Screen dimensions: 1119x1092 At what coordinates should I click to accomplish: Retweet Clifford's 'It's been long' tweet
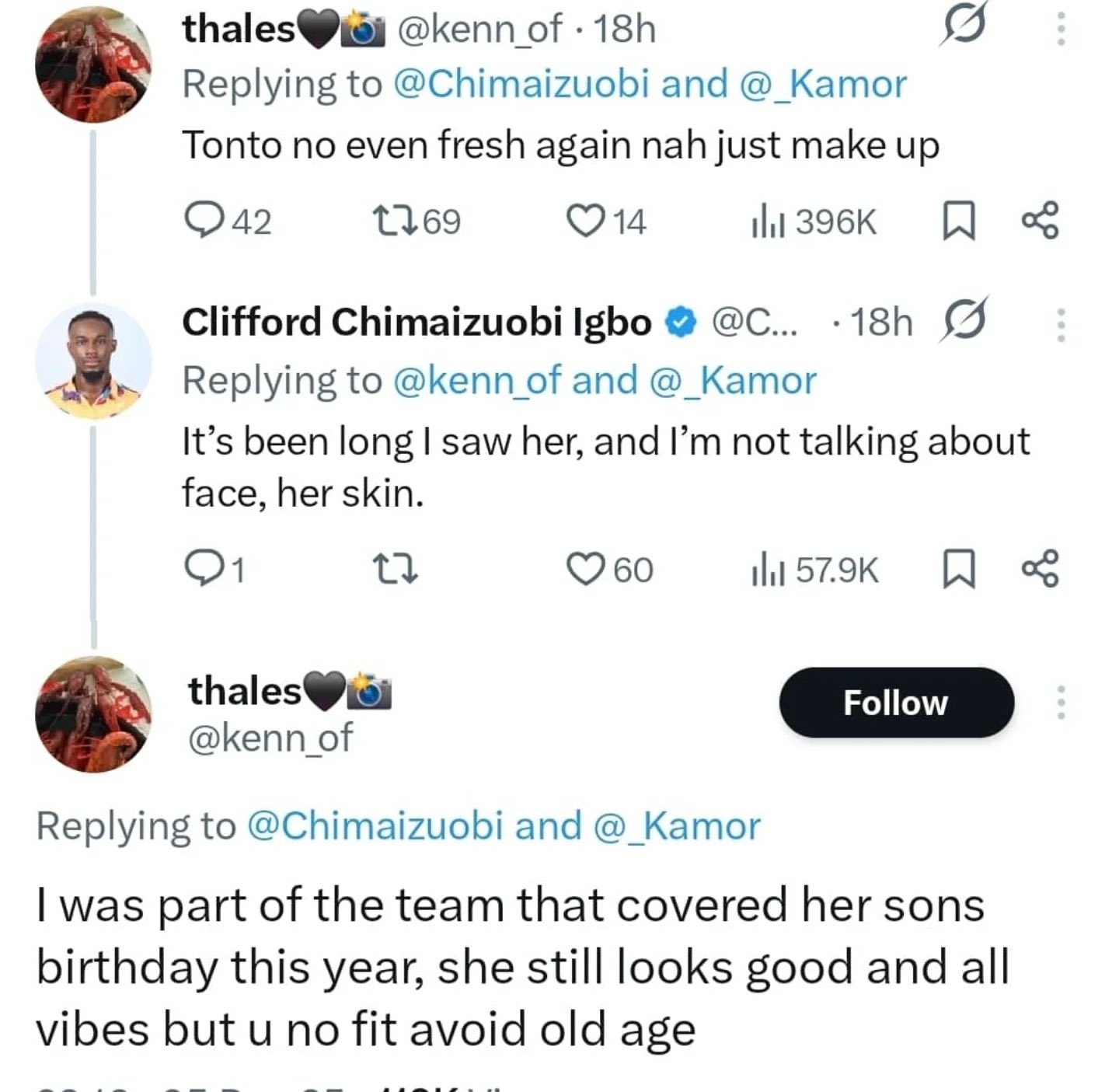click(x=396, y=569)
